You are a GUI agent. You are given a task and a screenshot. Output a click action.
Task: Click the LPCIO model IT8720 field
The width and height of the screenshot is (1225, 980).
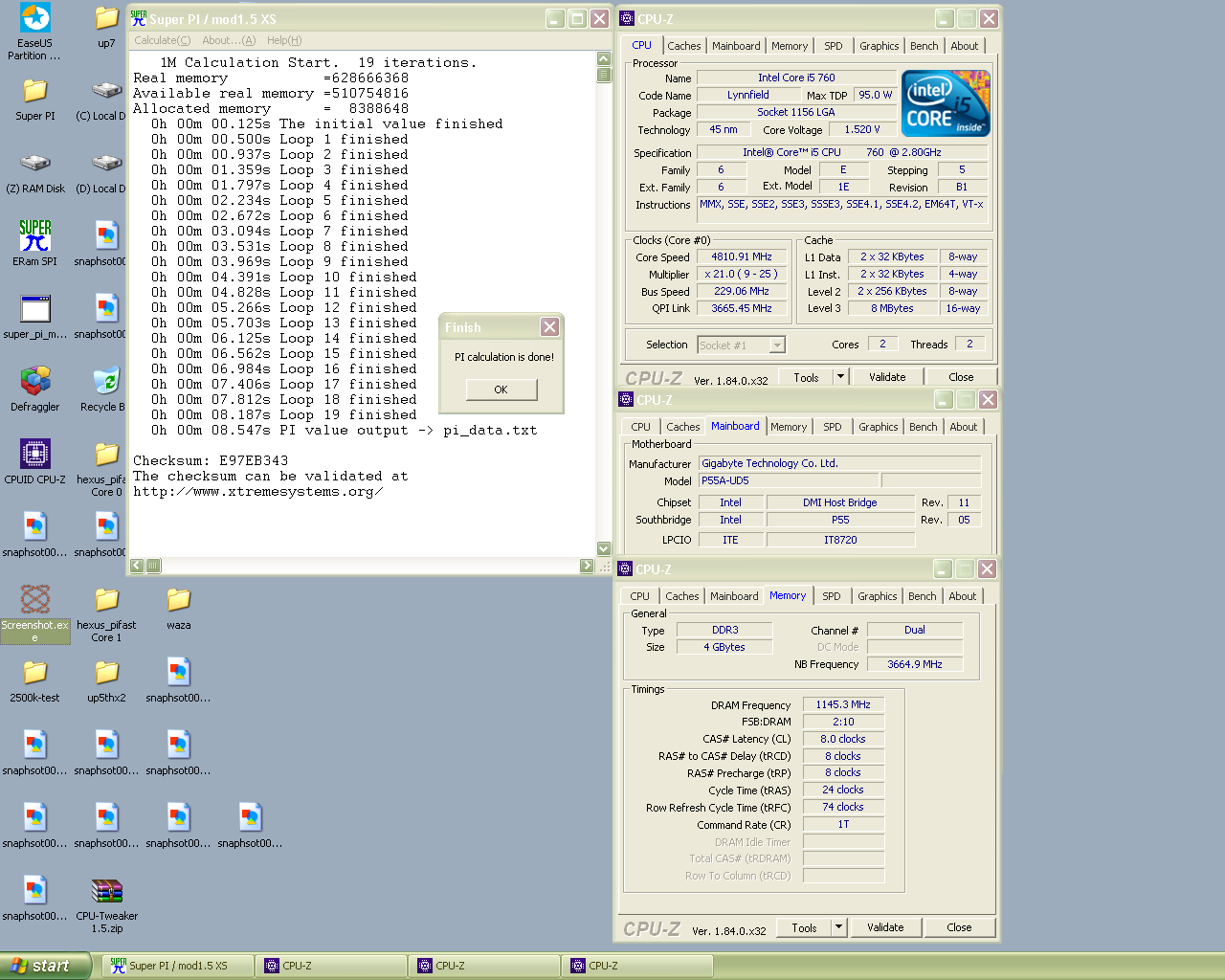(x=840, y=540)
